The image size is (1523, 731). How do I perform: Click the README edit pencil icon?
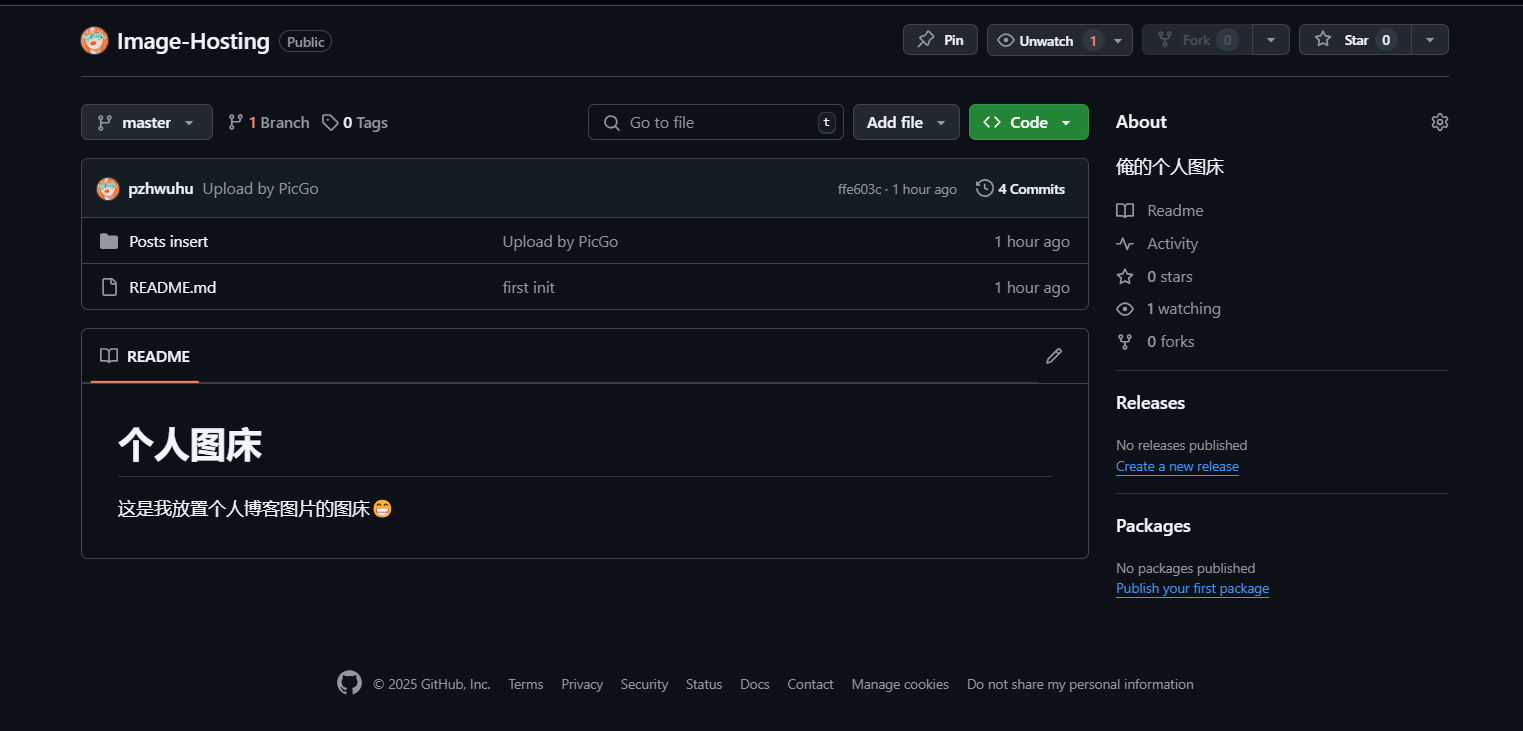click(1053, 356)
